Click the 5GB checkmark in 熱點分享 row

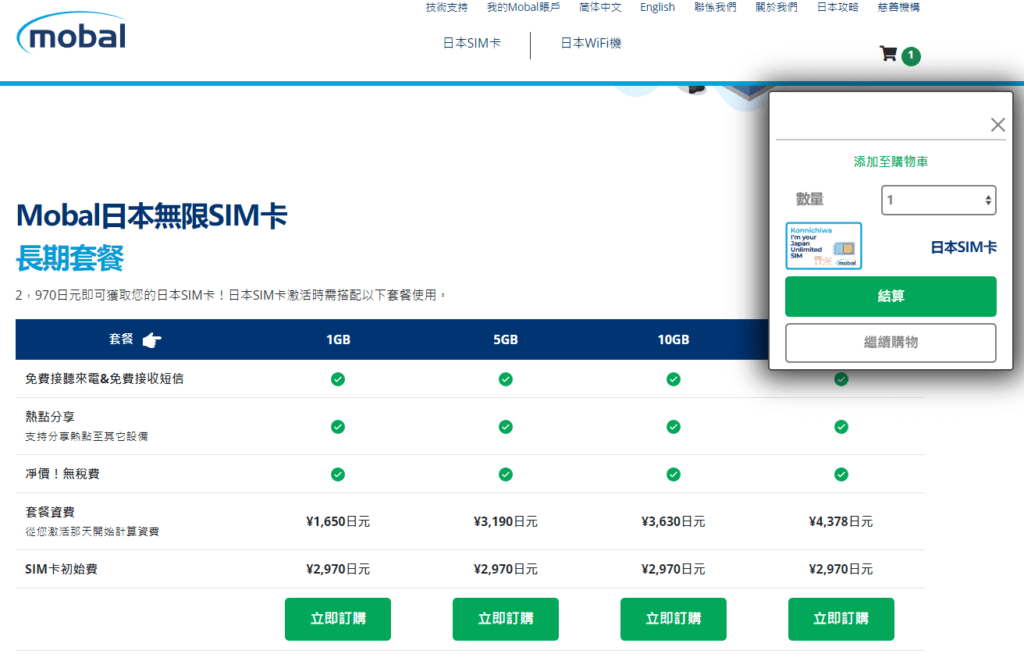click(505, 427)
